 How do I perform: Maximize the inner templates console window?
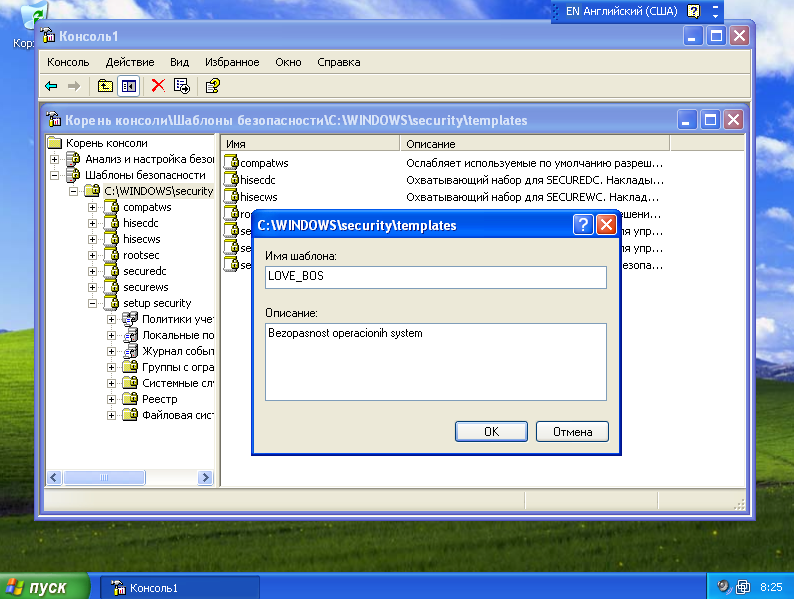710,120
